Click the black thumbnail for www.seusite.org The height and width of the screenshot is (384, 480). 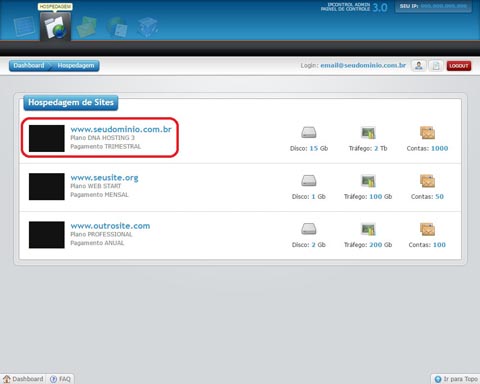47,187
